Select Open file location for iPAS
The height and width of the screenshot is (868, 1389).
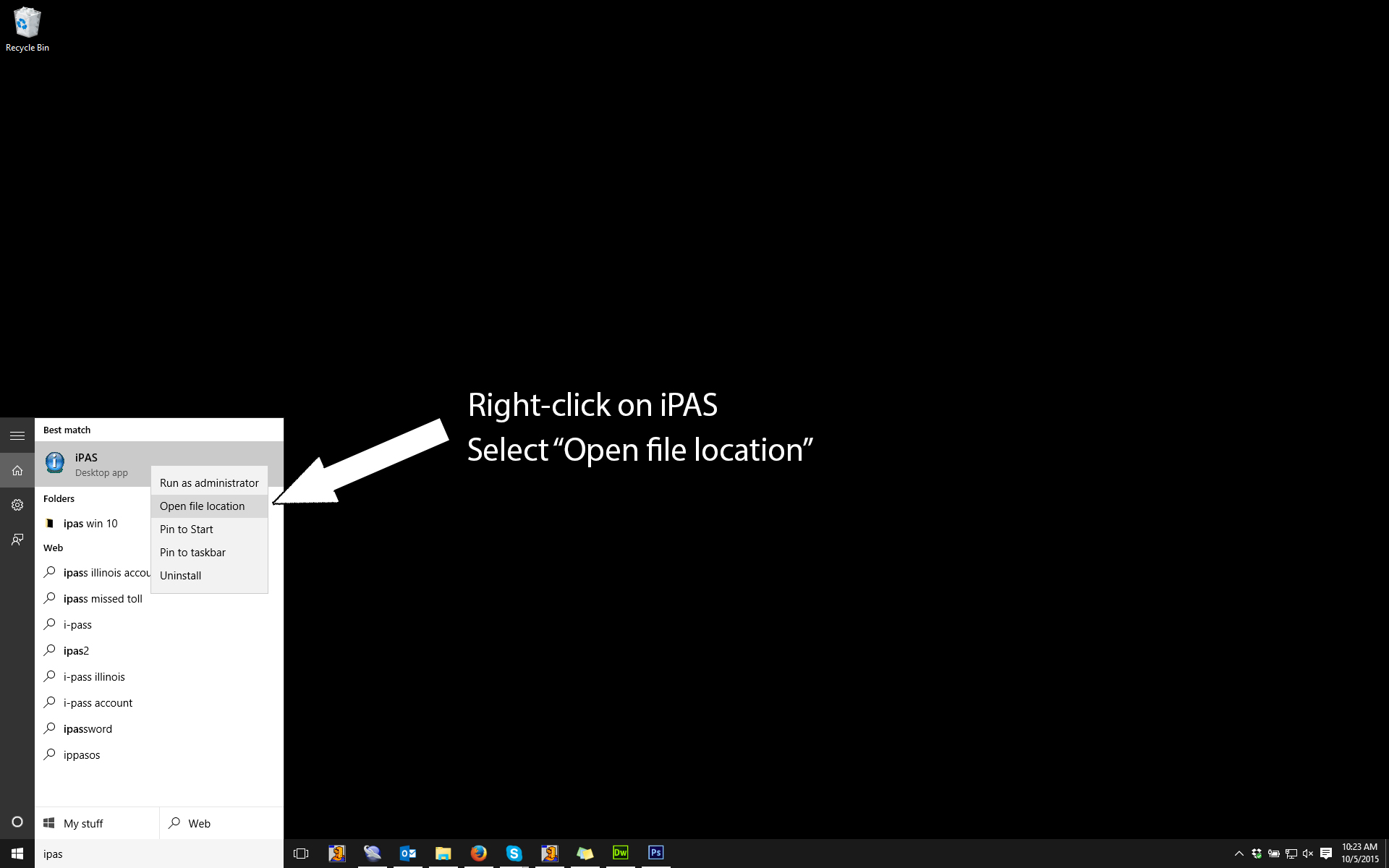pyautogui.click(x=202, y=506)
